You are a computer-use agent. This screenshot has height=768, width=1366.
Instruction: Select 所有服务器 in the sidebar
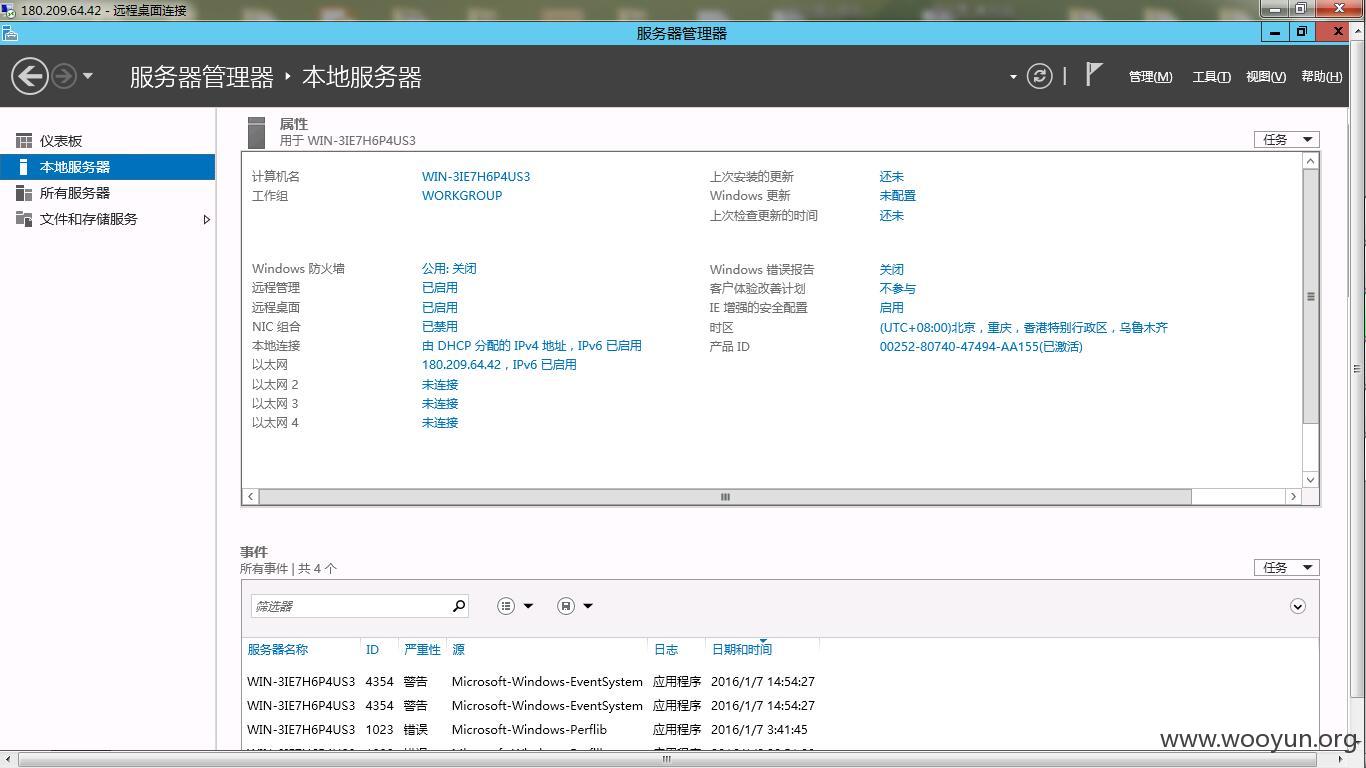[x=107, y=193]
